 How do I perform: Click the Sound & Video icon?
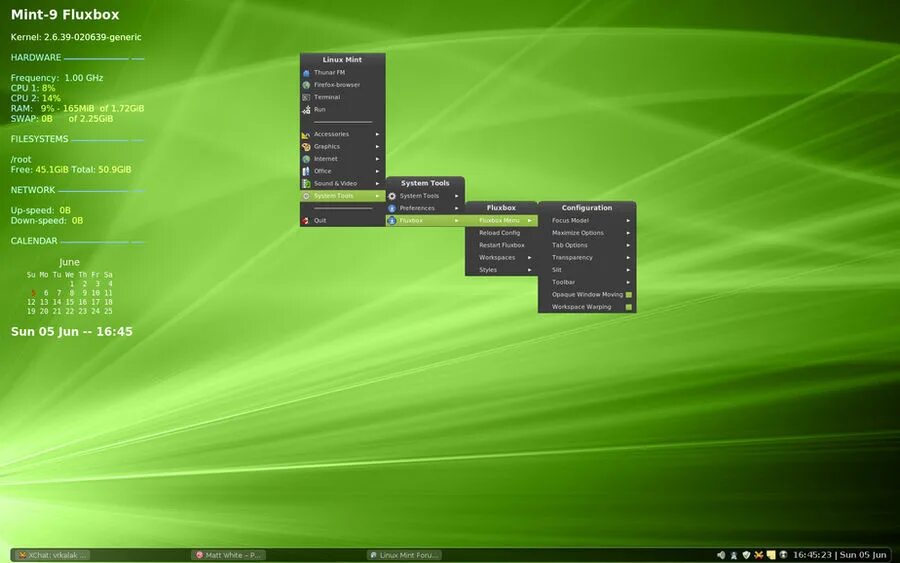tap(306, 184)
